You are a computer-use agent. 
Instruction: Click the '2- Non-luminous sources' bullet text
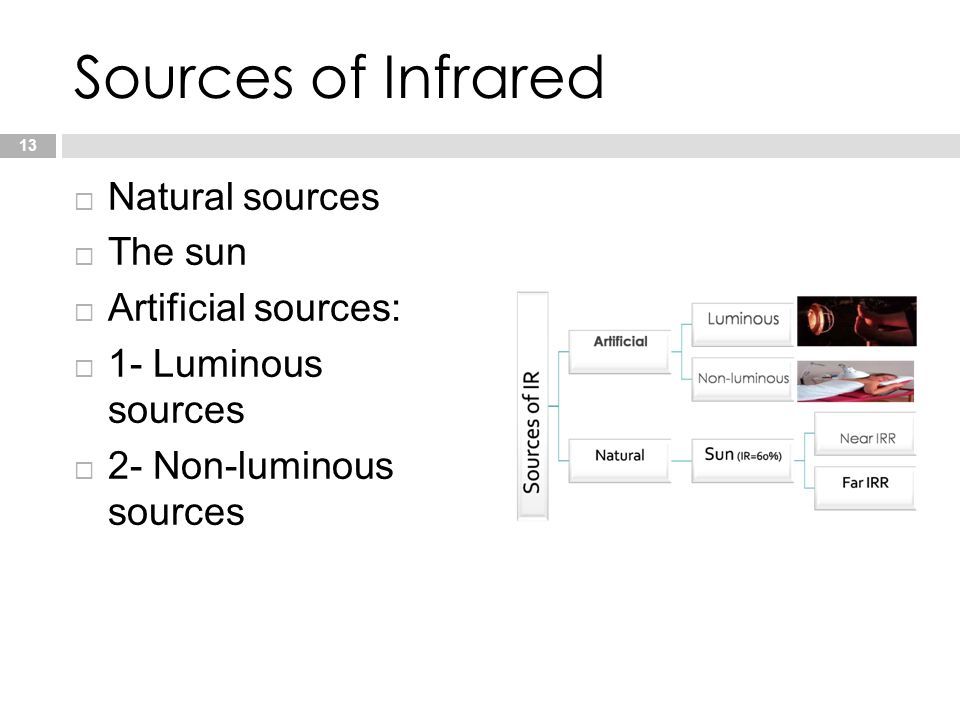(250, 489)
